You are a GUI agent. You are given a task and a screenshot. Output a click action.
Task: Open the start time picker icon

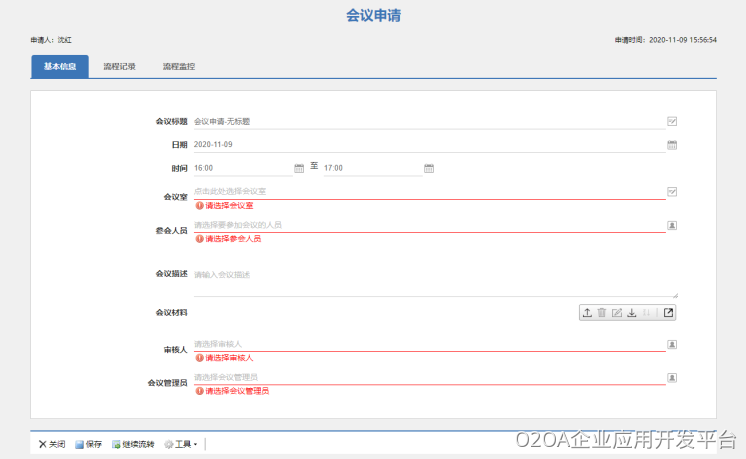(299, 168)
